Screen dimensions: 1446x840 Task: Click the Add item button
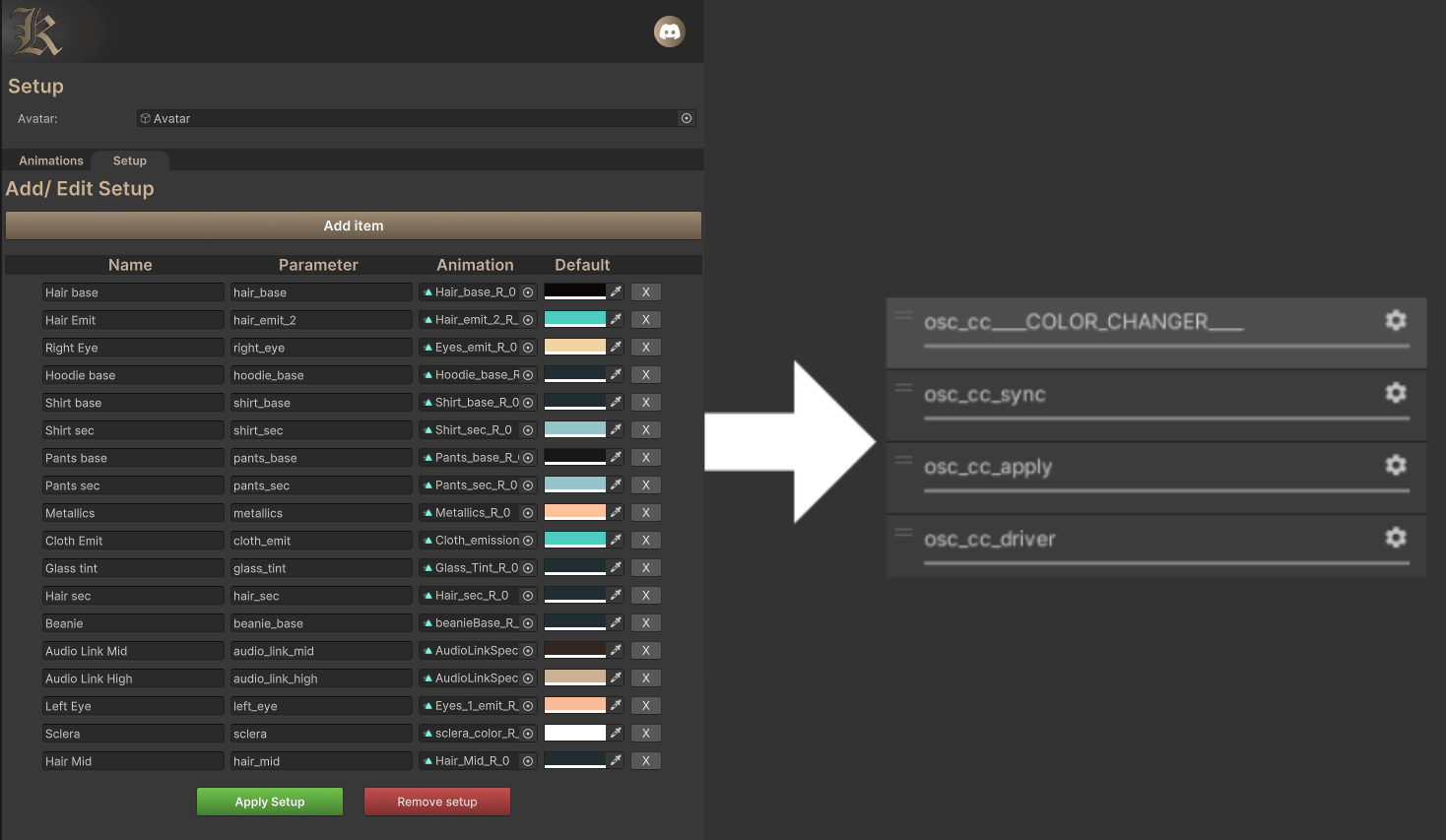coord(354,226)
